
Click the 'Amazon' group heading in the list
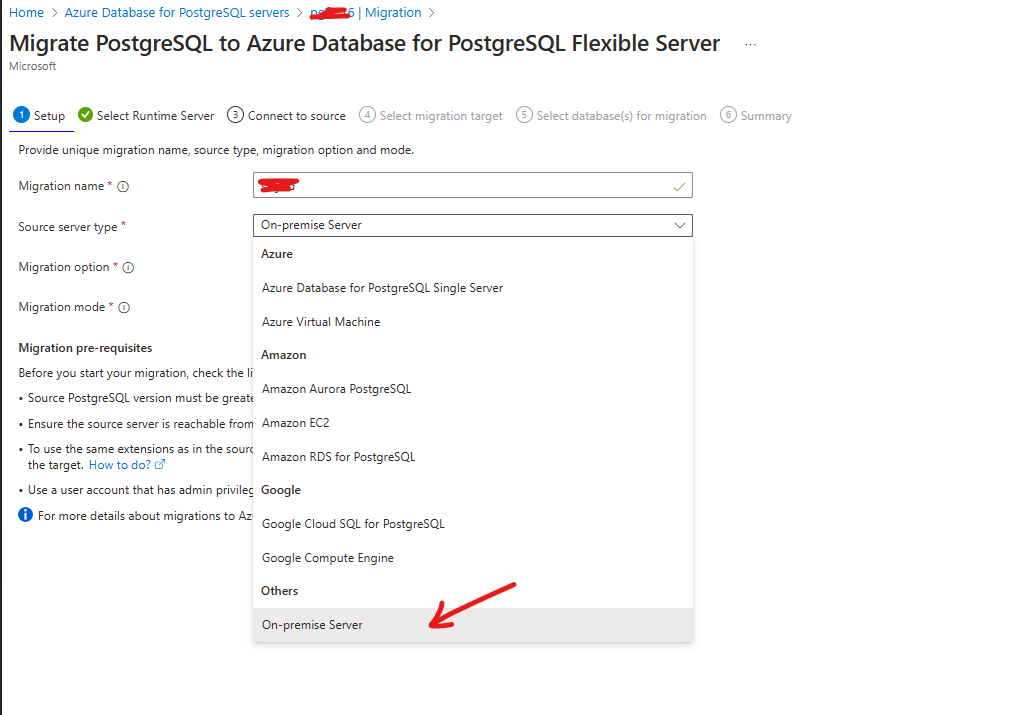point(284,355)
